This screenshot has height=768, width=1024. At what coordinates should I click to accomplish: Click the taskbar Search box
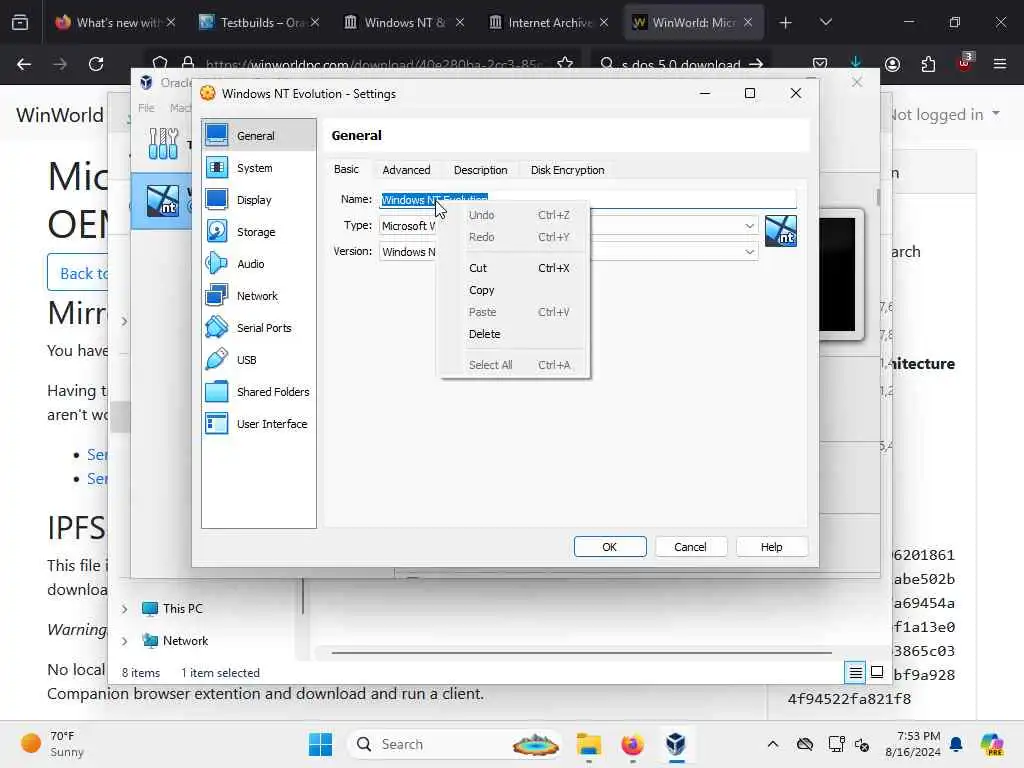pyautogui.click(x=456, y=744)
